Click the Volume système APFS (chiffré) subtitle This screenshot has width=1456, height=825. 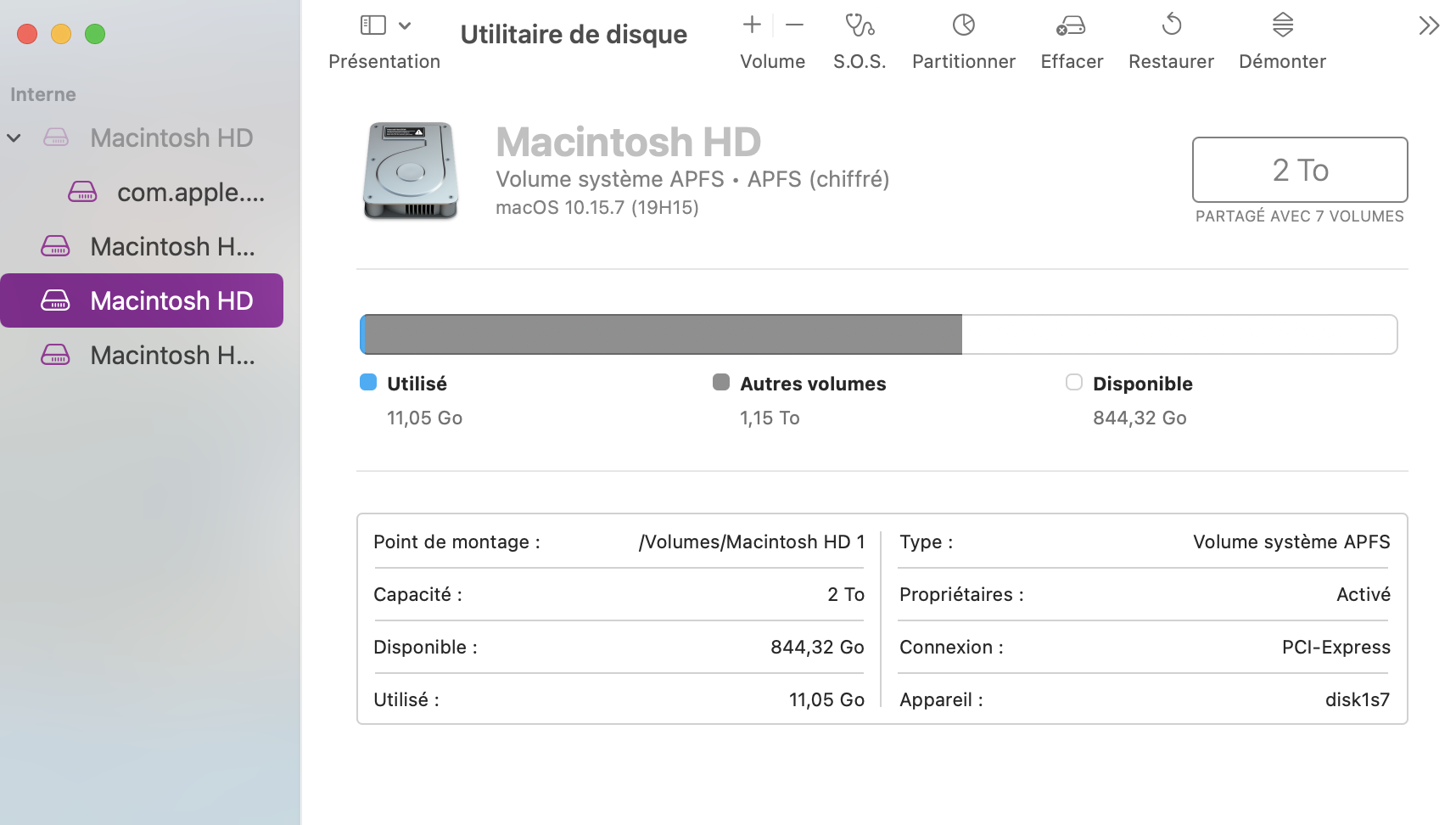pyautogui.click(x=692, y=179)
